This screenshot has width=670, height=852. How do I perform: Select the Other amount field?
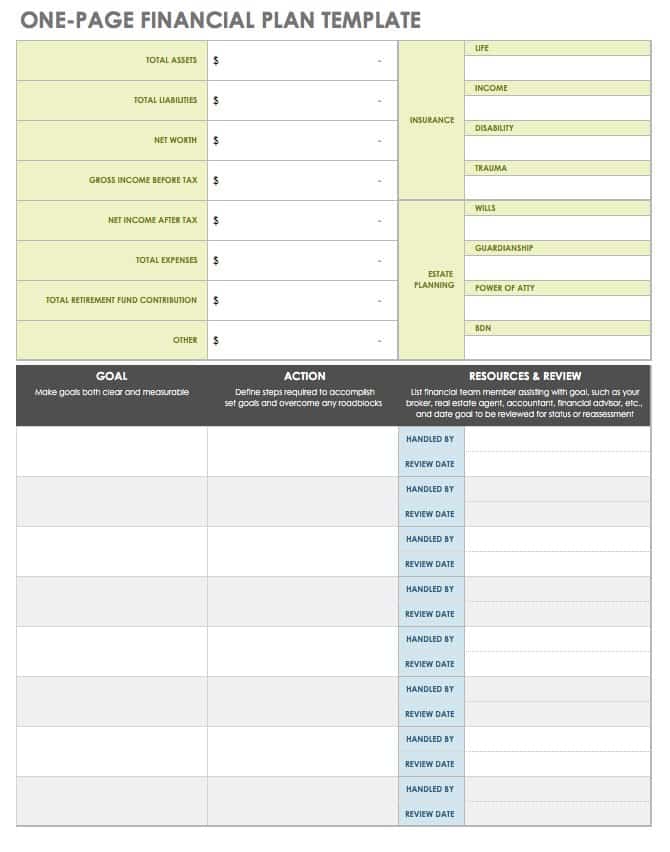point(302,341)
